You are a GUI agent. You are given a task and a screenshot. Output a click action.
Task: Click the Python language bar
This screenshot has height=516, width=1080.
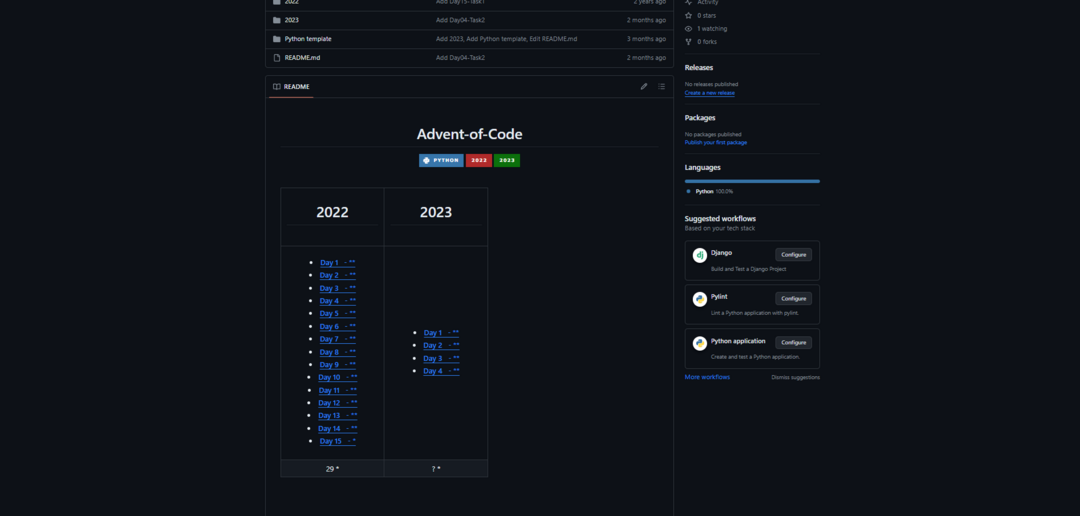point(752,181)
